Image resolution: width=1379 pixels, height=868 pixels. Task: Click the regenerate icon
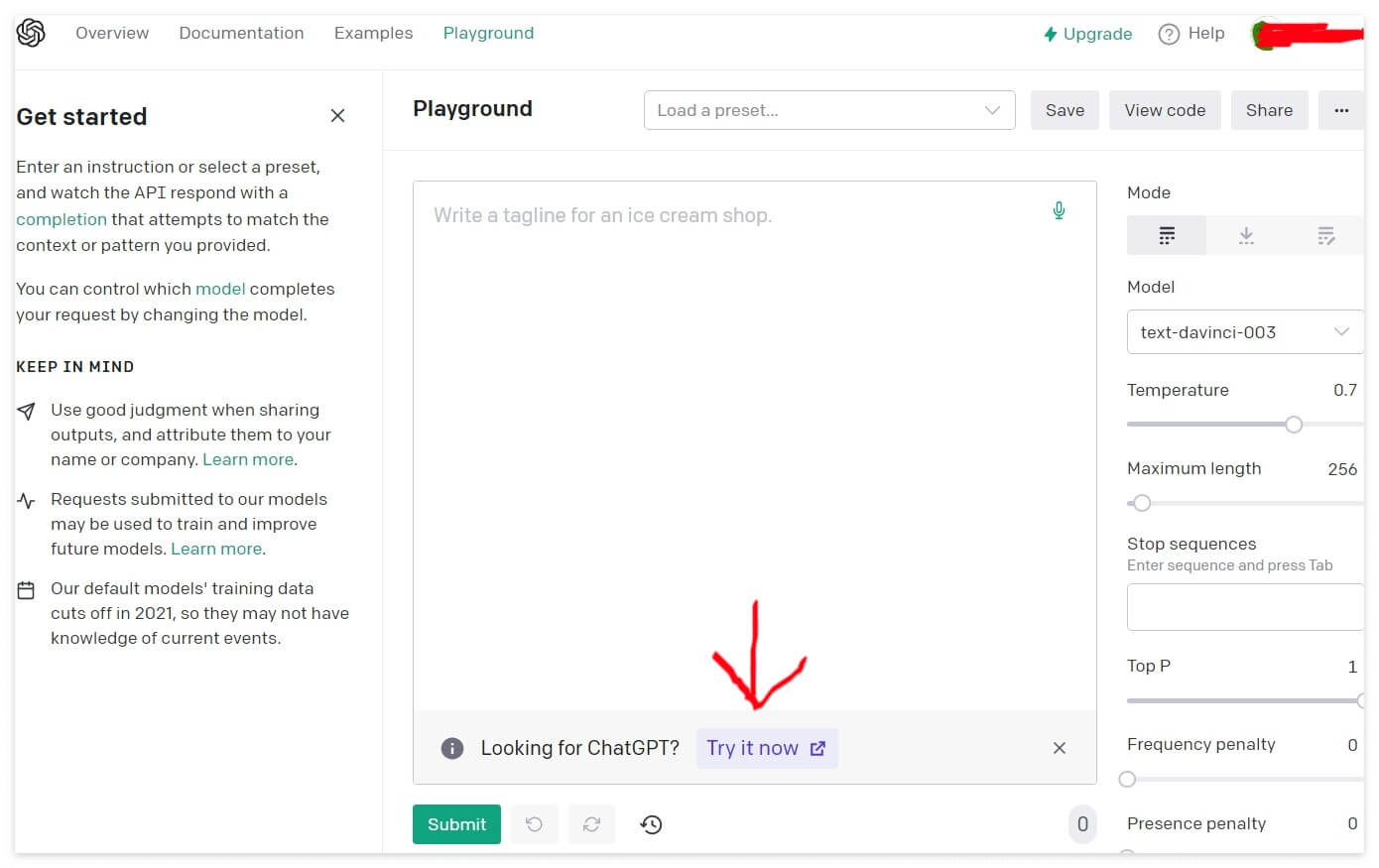pos(591,824)
